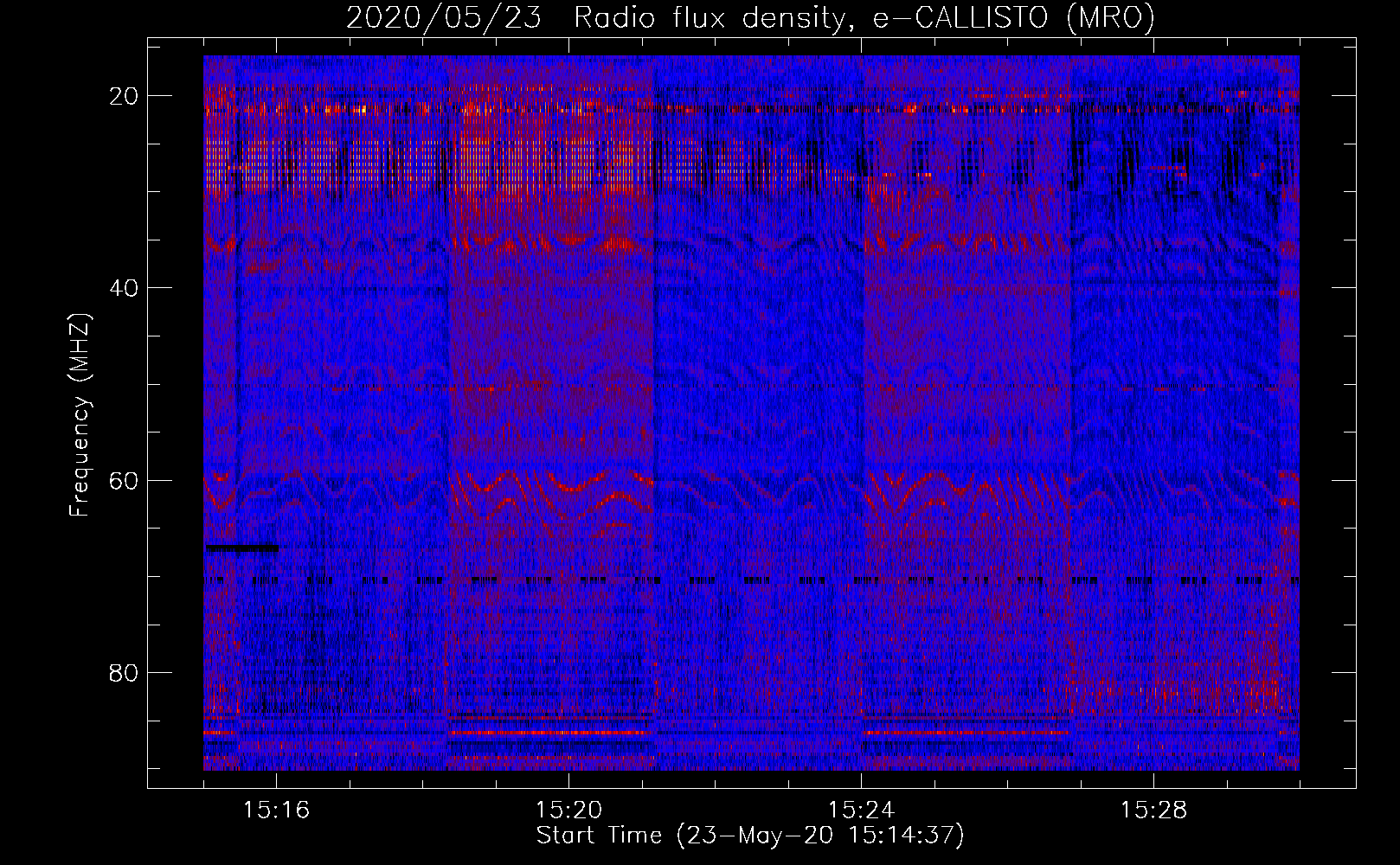This screenshot has height=865, width=1400.
Task: Click the frequency tick label "60"
Action: point(124,480)
